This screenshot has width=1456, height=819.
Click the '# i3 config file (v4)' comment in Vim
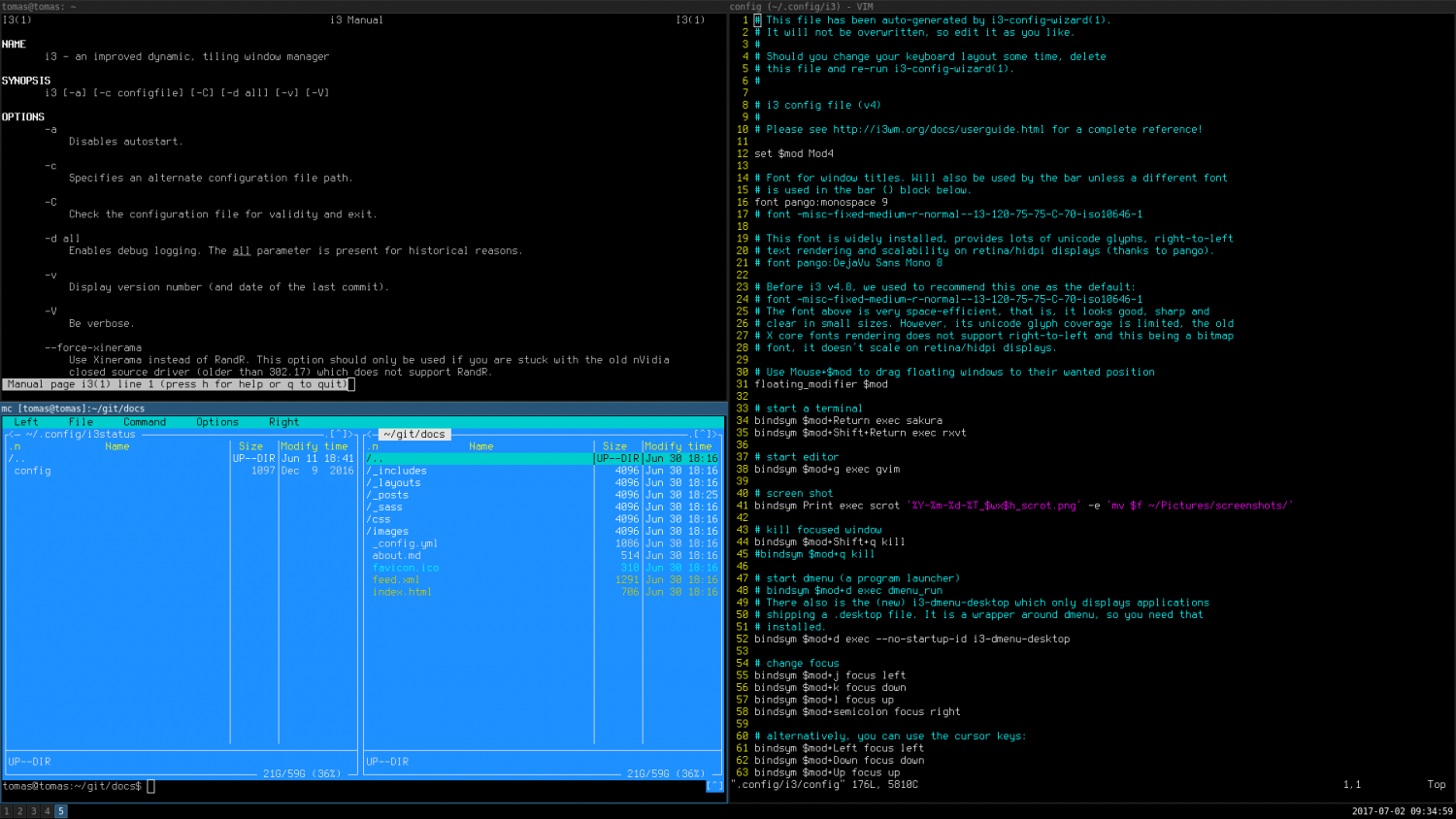coord(817,105)
